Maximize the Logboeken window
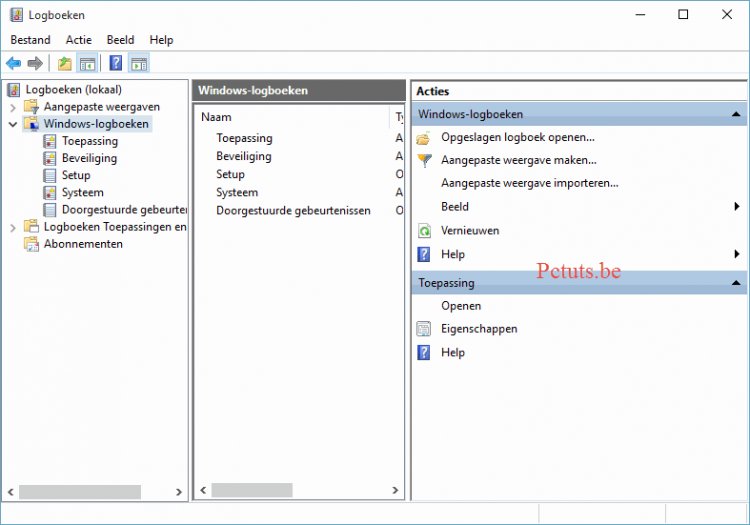This screenshot has height=525, width=750. (x=684, y=14)
